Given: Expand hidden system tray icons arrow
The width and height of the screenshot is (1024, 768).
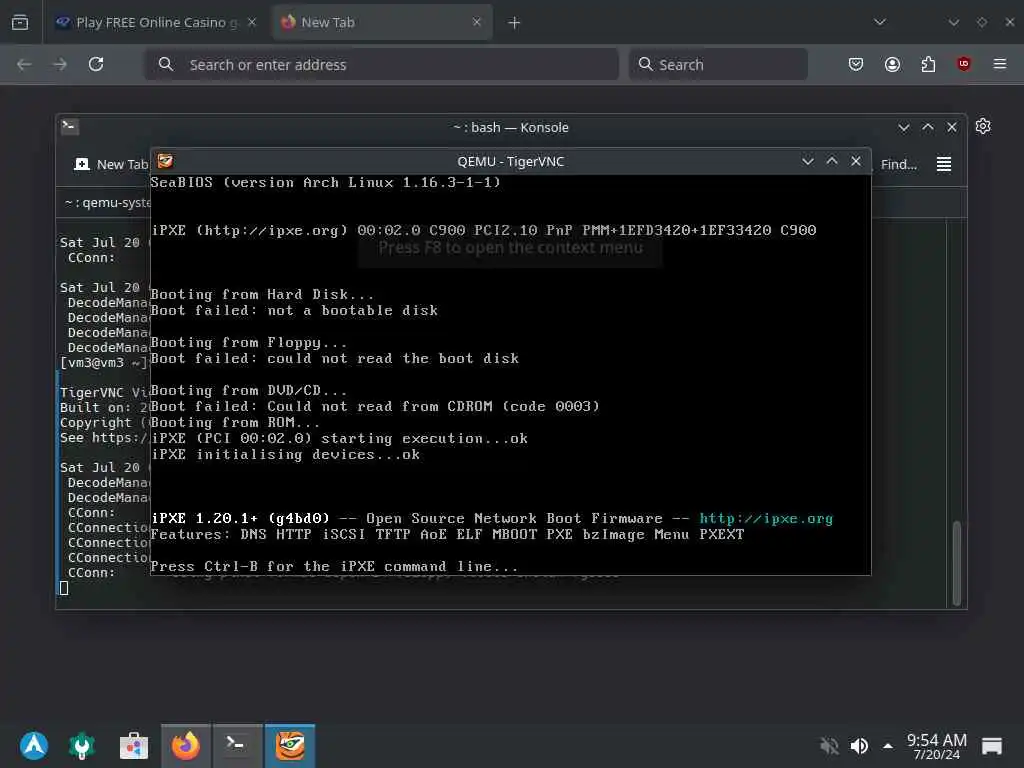Looking at the screenshot, I should [x=888, y=745].
